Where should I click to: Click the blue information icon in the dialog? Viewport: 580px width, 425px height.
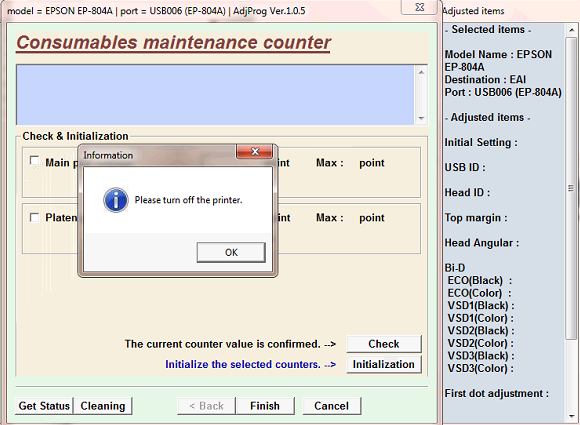coord(116,200)
